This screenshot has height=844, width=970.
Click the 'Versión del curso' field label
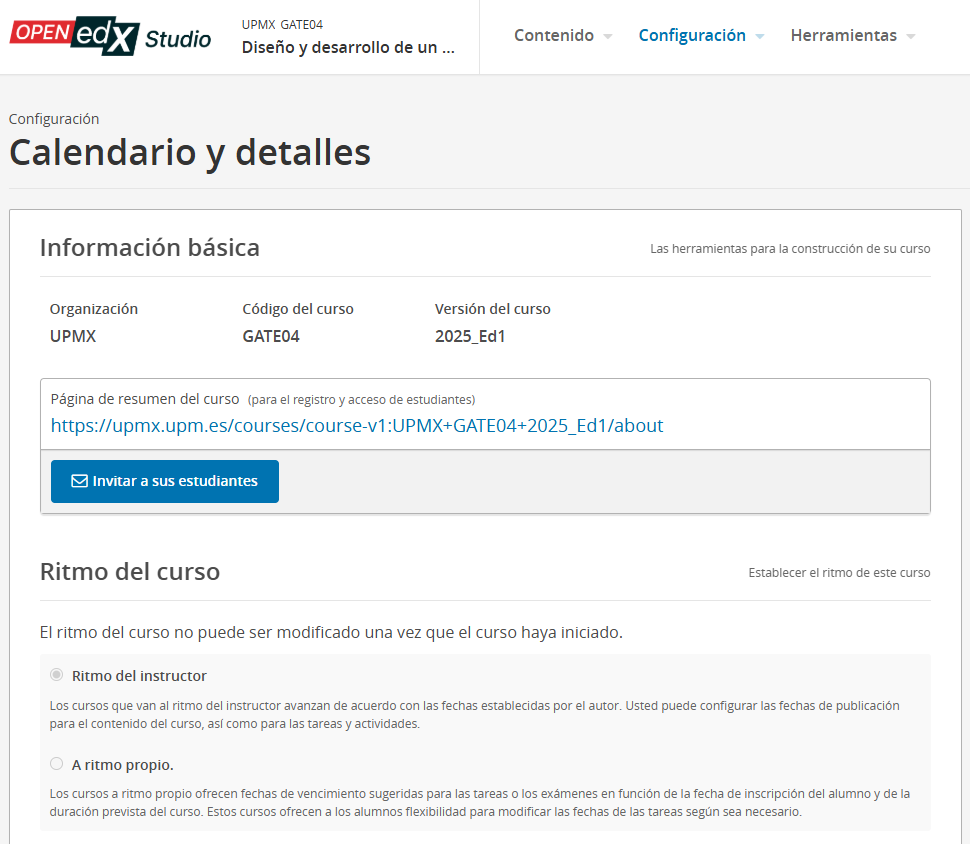click(492, 309)
